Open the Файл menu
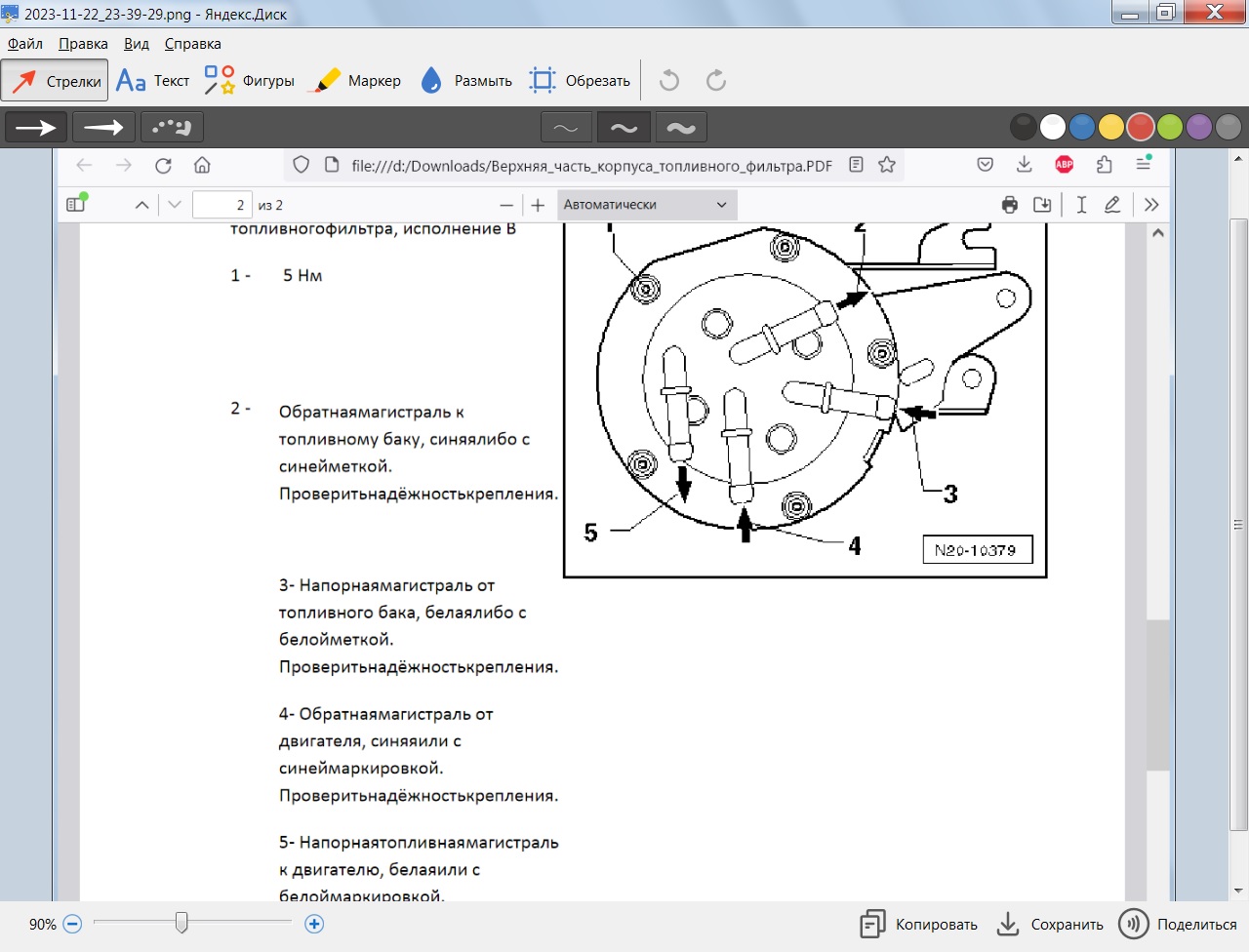This screenshot has height=952, width=1249. 25,44
